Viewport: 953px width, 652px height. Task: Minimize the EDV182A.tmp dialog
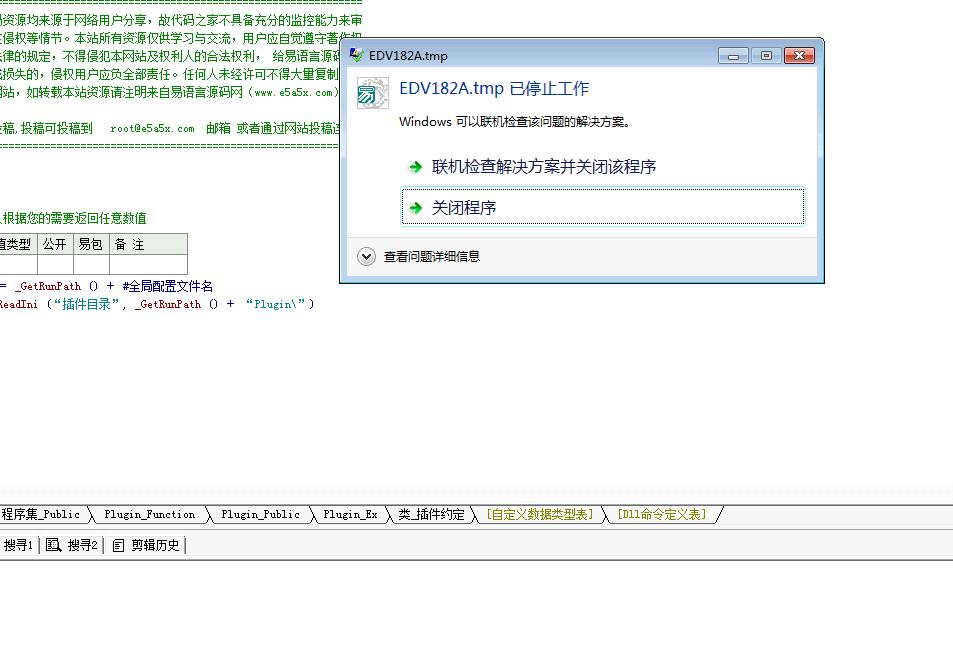(x=733, y=55)
